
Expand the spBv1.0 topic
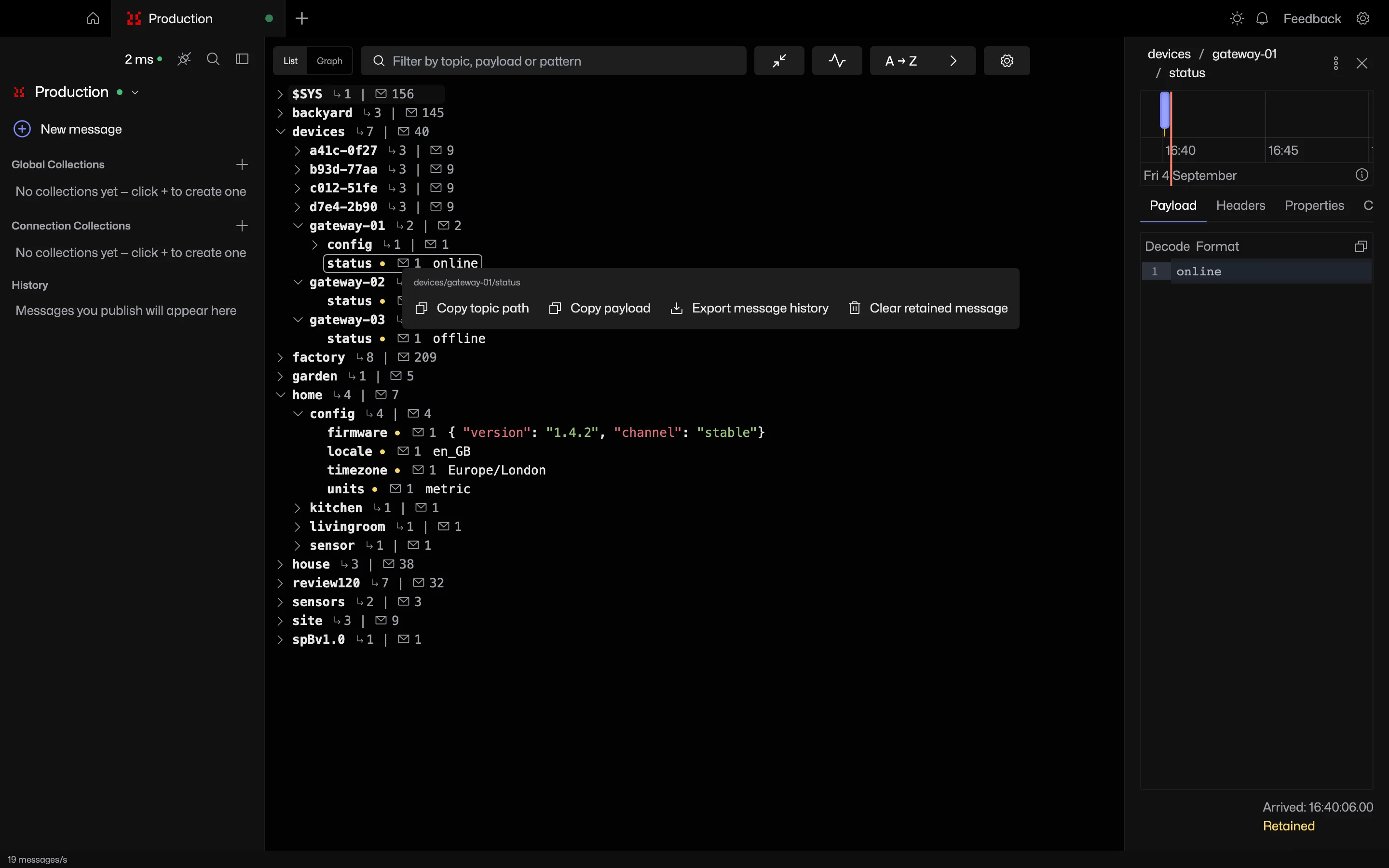[x=280, y=639]
